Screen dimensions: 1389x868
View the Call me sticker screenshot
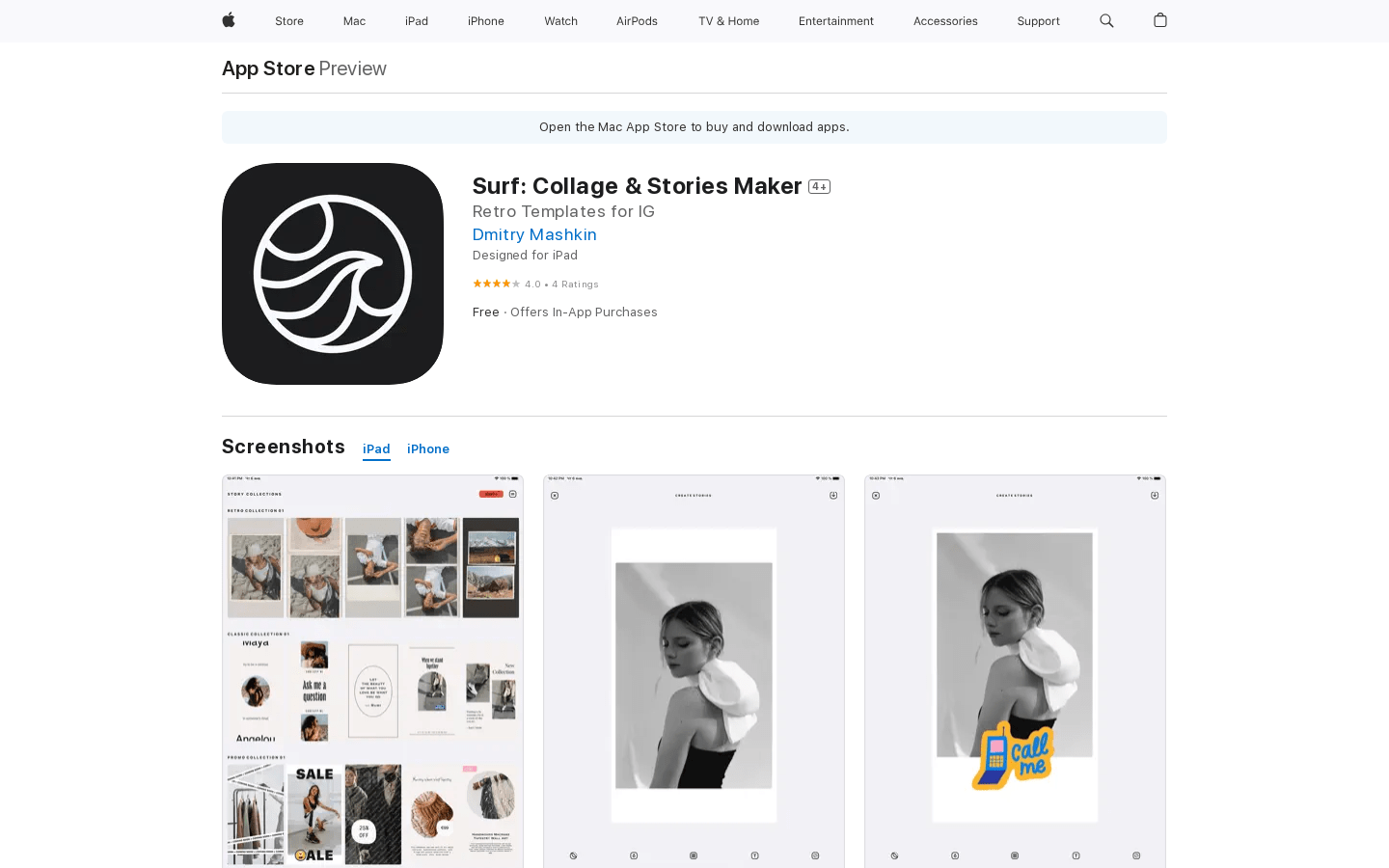pyautogui.click(x=1015, y=671)
